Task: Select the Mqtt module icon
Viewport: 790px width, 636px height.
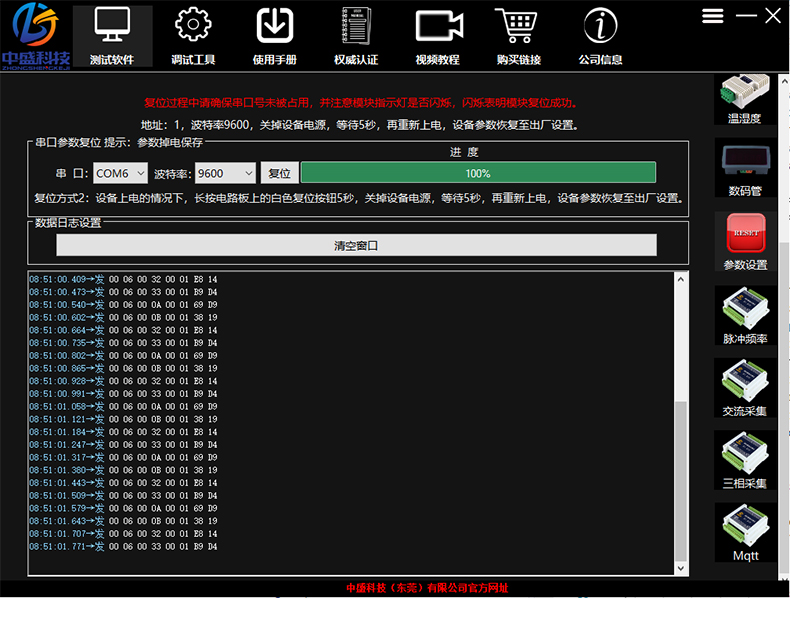Action: tap(745, 525)
